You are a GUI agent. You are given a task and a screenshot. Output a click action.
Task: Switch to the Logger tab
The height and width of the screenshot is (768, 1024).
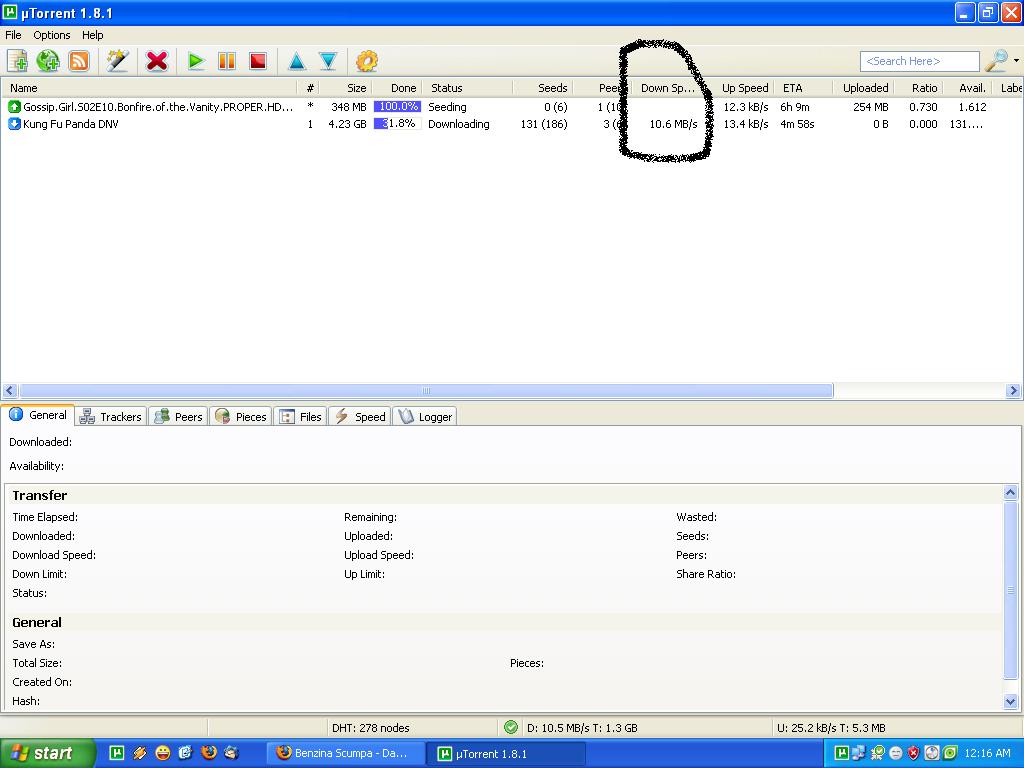pyautogui.click(x=425, y=417)
